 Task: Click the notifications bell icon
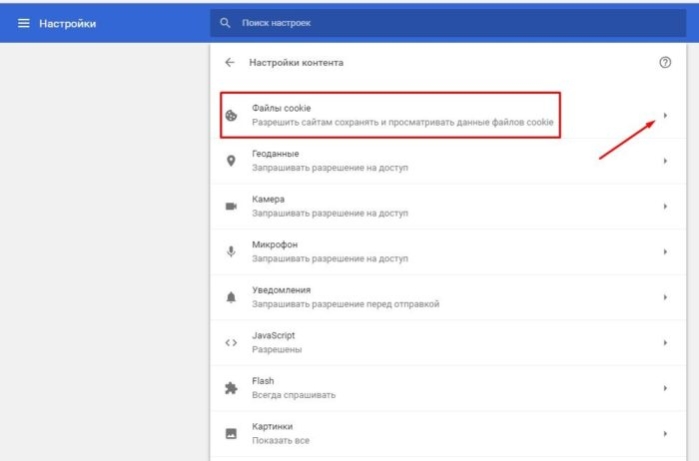click(x=231, y=297)
